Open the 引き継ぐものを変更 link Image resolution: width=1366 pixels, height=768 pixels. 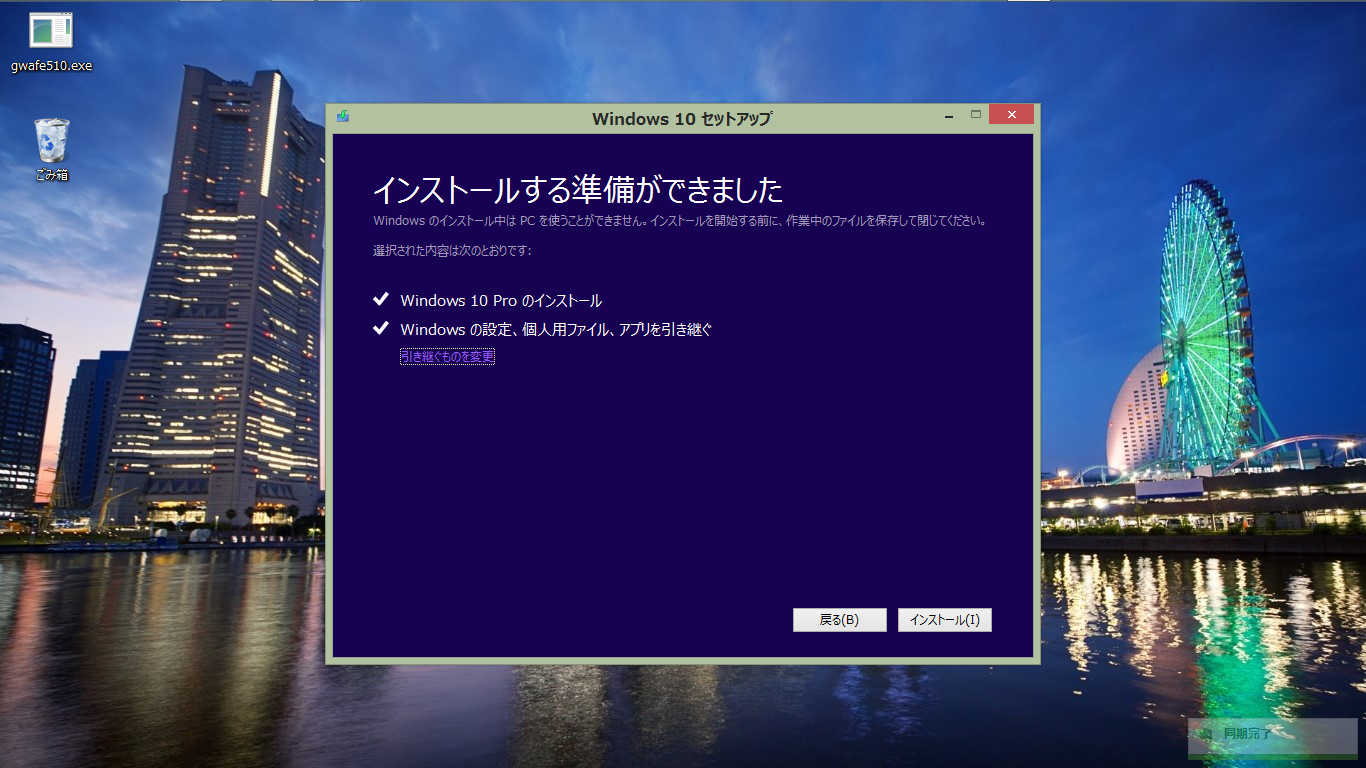click(447, 357)
